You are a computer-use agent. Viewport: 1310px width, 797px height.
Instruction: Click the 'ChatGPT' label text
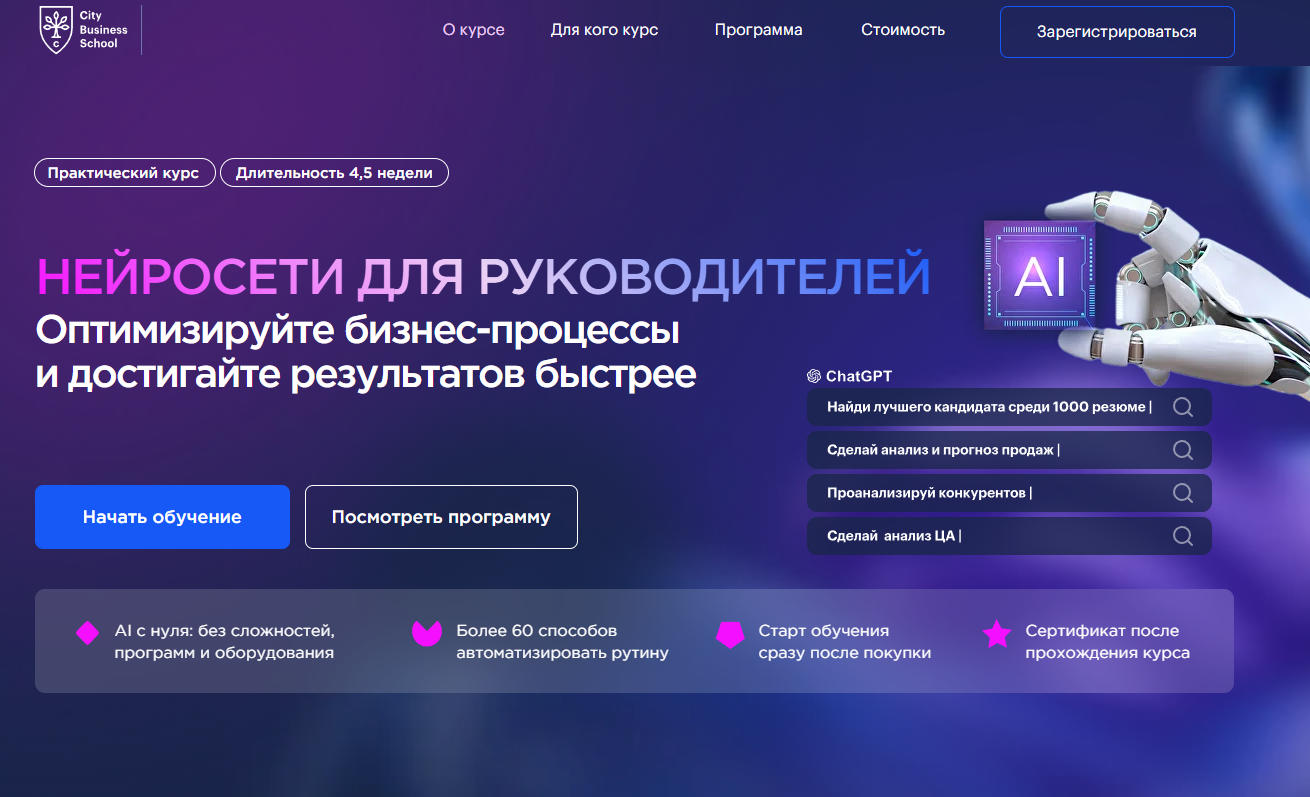tap(859, 377)
